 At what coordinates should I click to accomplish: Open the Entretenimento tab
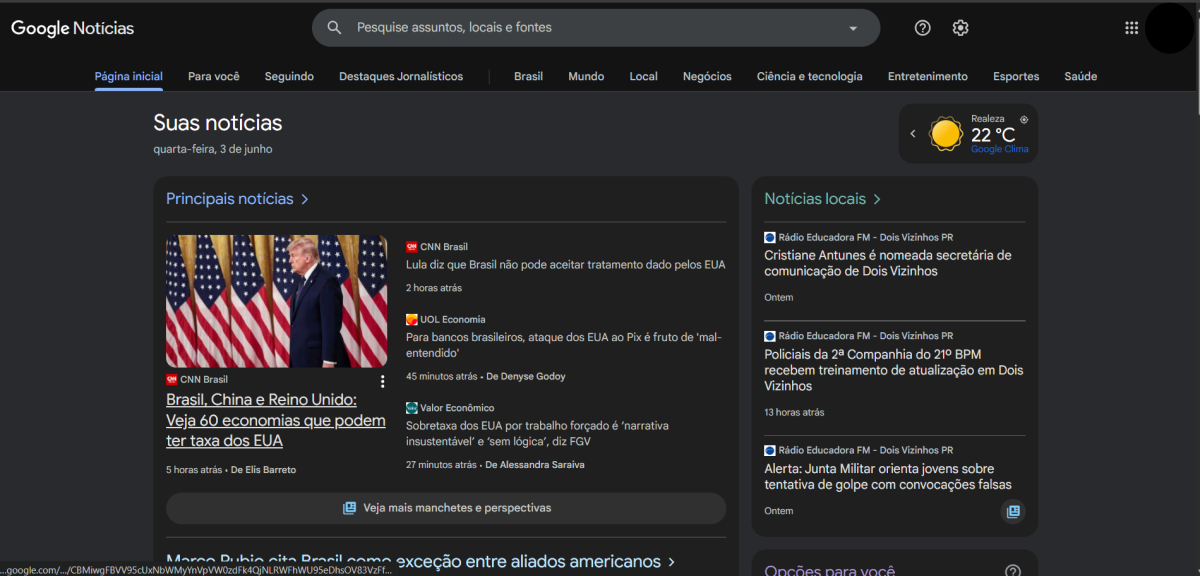pyautogui.click(x=928, y=76)
